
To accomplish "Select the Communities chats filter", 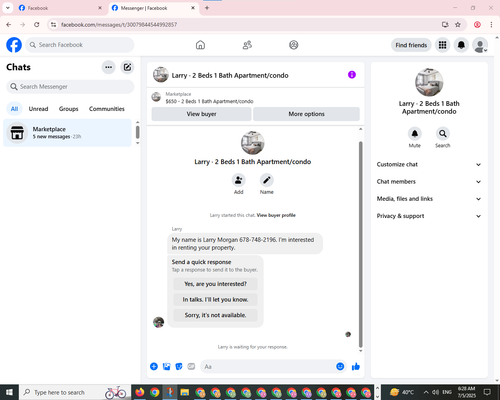I will [107, 109].
